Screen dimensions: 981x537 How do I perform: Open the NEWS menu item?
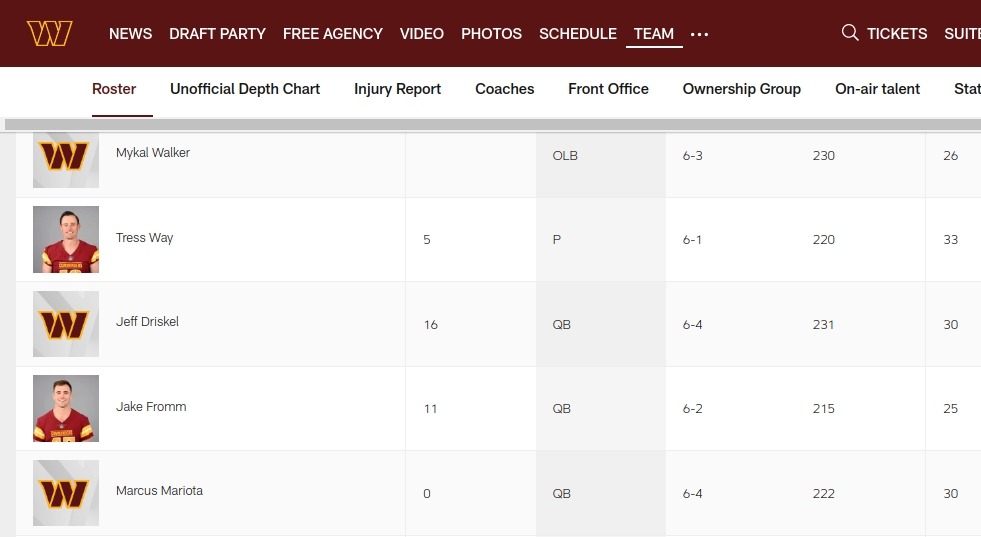click(x=130, y=34)
